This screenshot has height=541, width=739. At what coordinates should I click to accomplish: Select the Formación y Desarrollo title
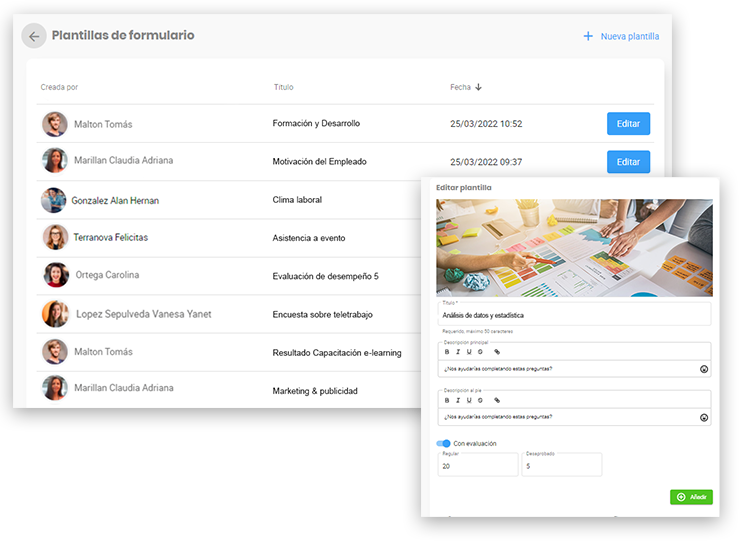pos(316,123)
